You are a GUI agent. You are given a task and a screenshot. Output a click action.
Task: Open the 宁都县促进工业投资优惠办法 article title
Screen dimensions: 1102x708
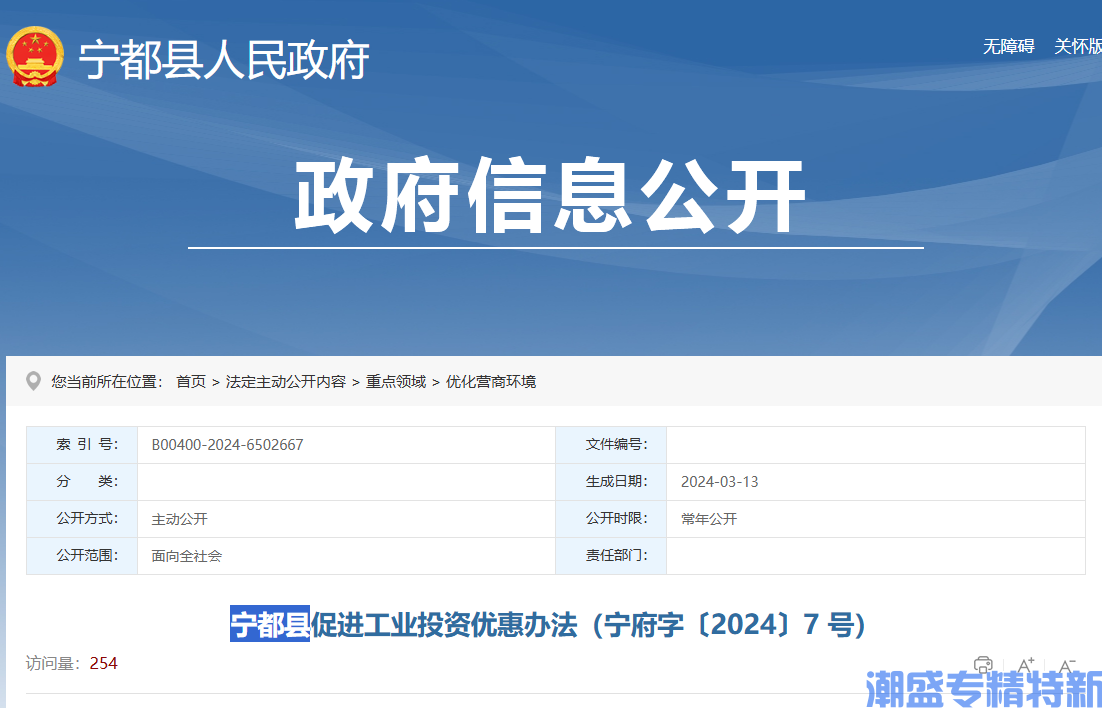click(x=551, y=624)
